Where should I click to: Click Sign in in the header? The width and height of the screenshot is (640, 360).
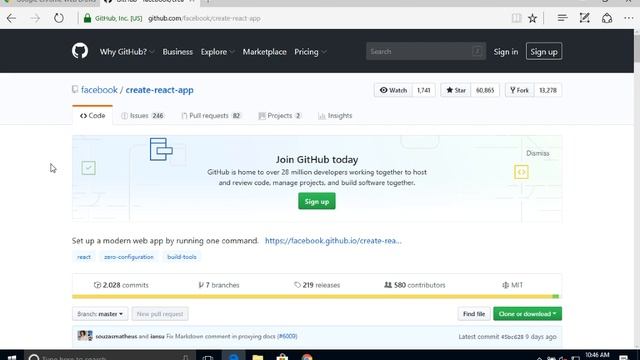tap(506, 52)
